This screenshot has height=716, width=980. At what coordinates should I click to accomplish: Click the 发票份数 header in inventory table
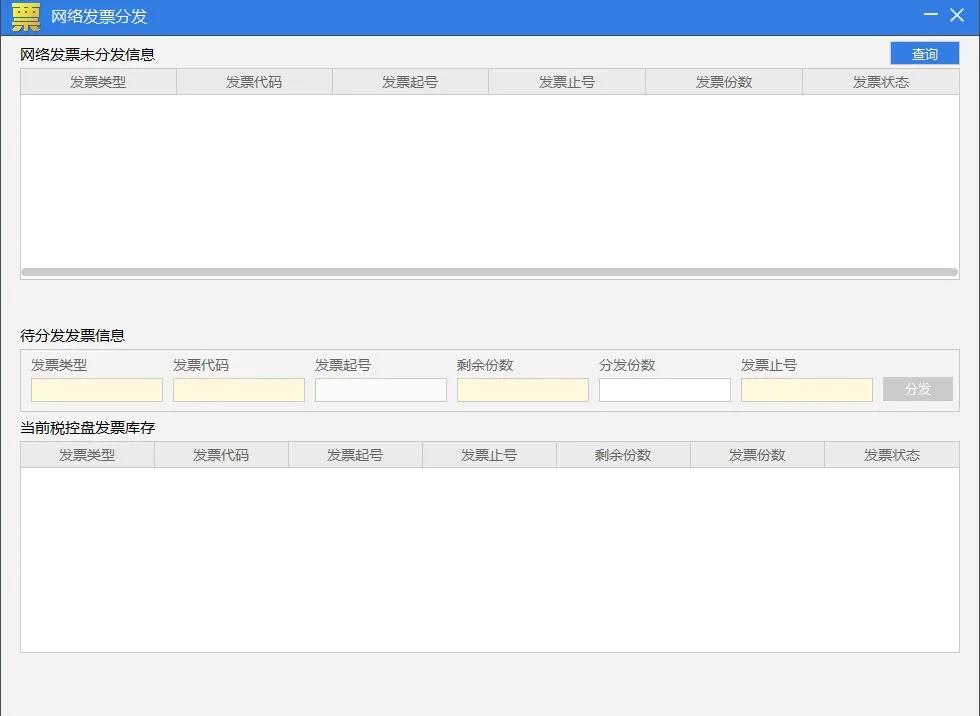point(757,454)
